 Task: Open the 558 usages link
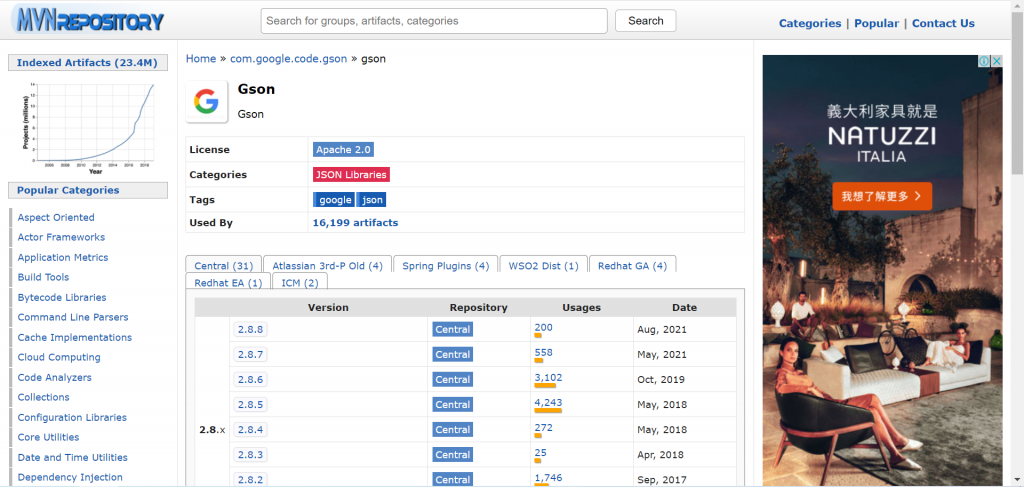[543, 353]
